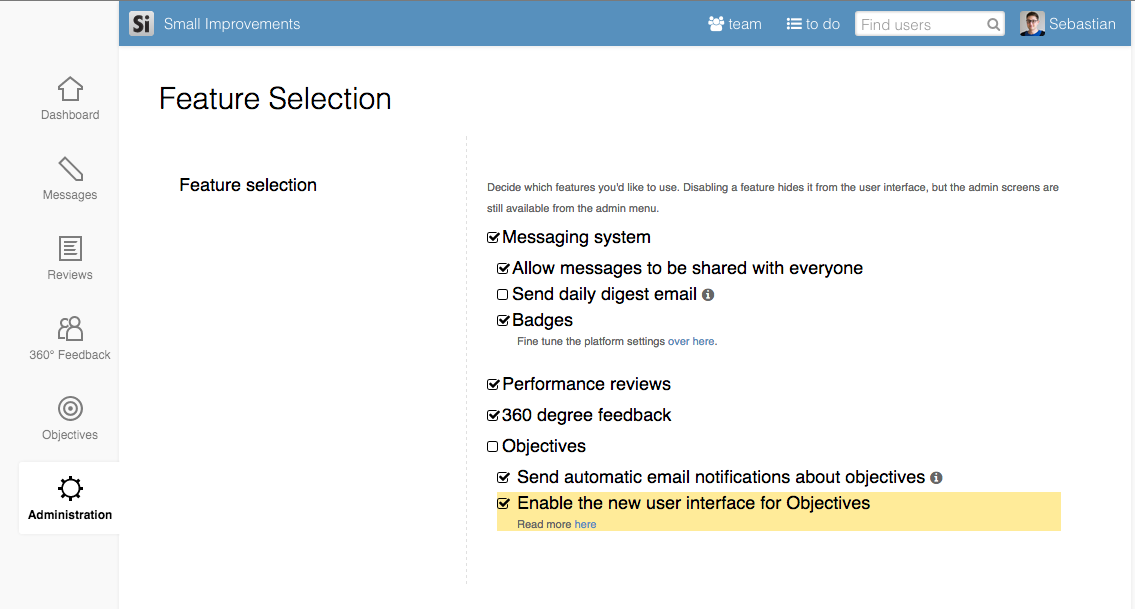Click the magnifier in the Find users search box
The height and width of the screenshot is (609, 1135).
(993, 23)
